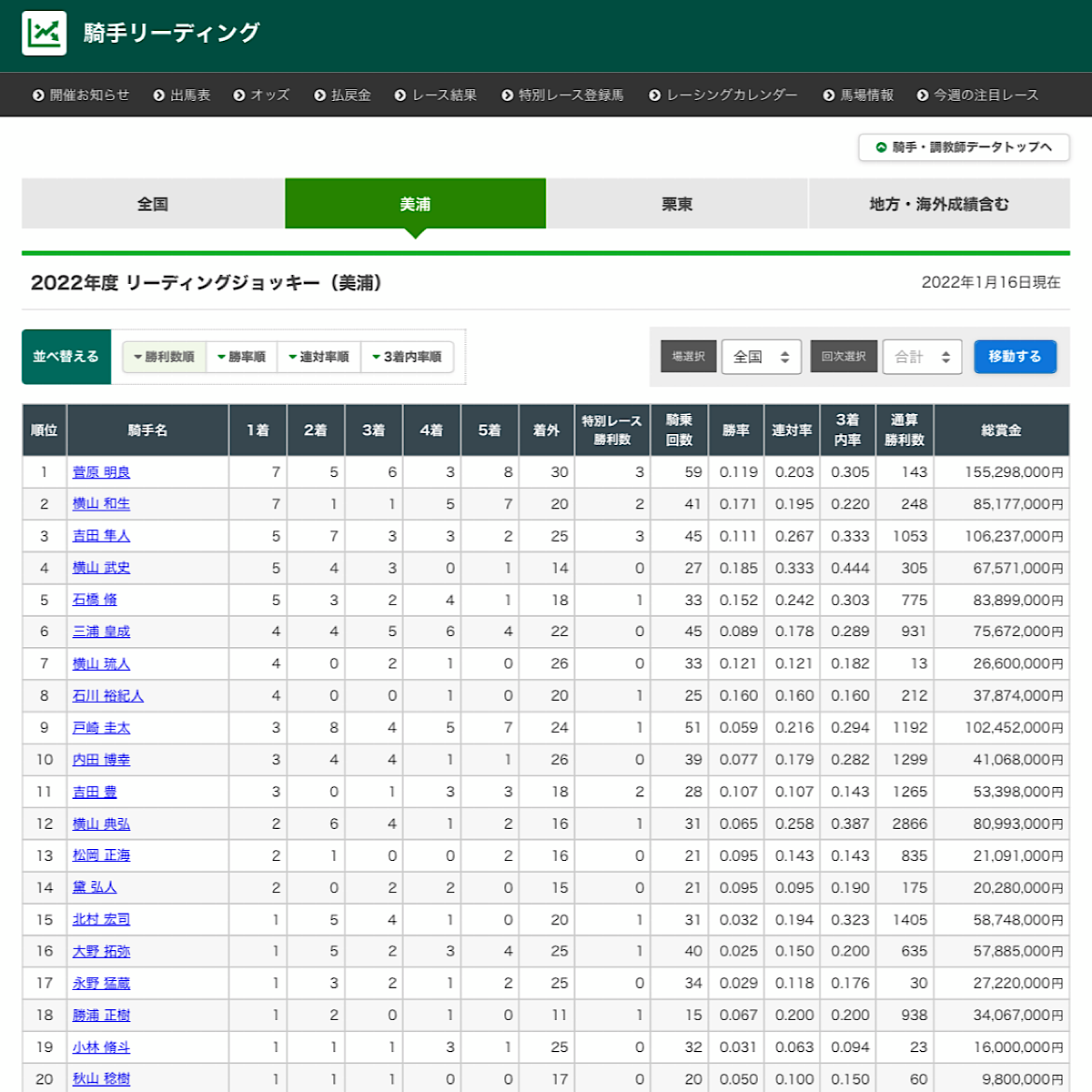Open jockey 菅原 明良 profile link

point(101,472)
